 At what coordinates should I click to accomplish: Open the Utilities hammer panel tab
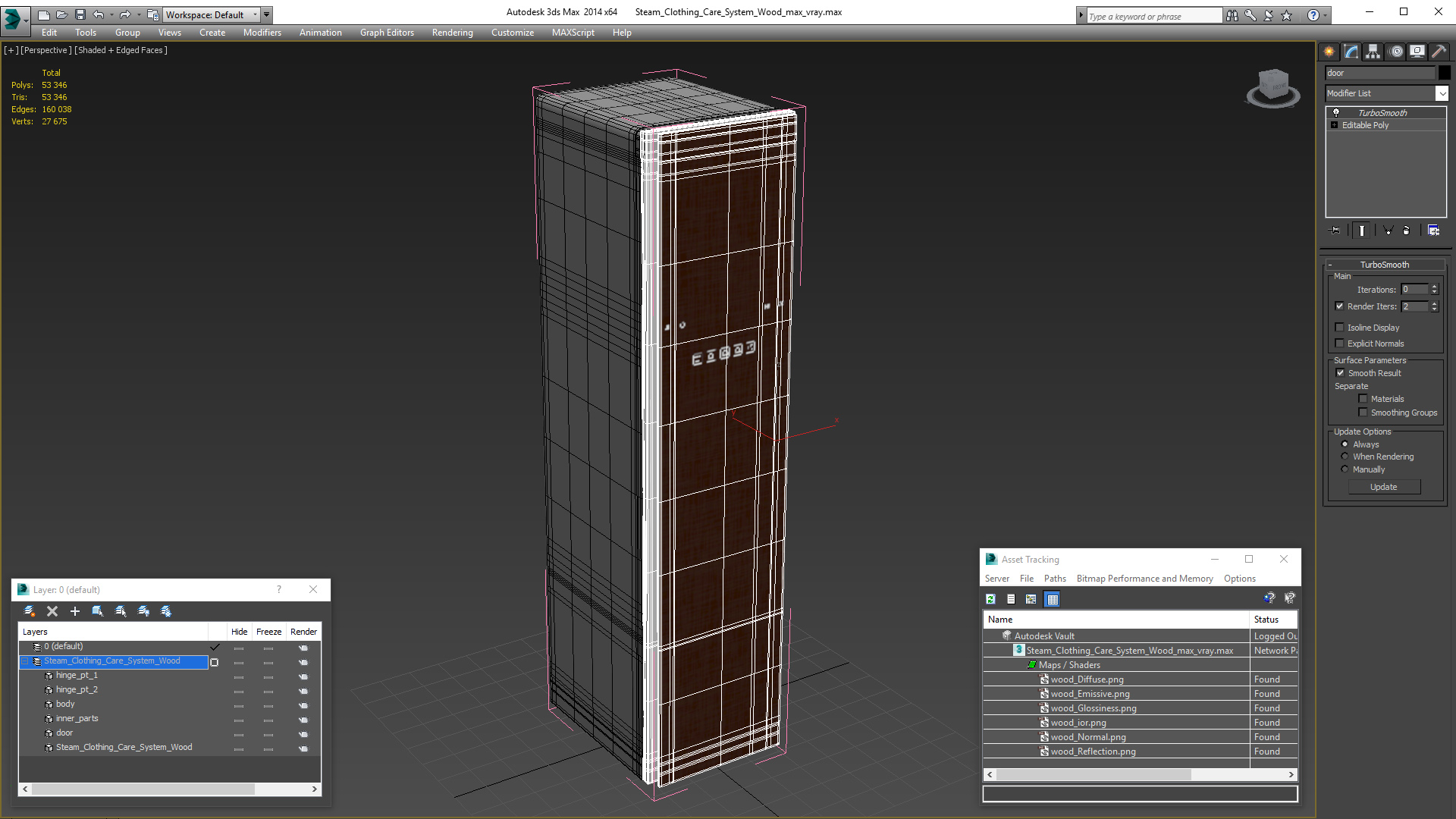coord(1439,52)
